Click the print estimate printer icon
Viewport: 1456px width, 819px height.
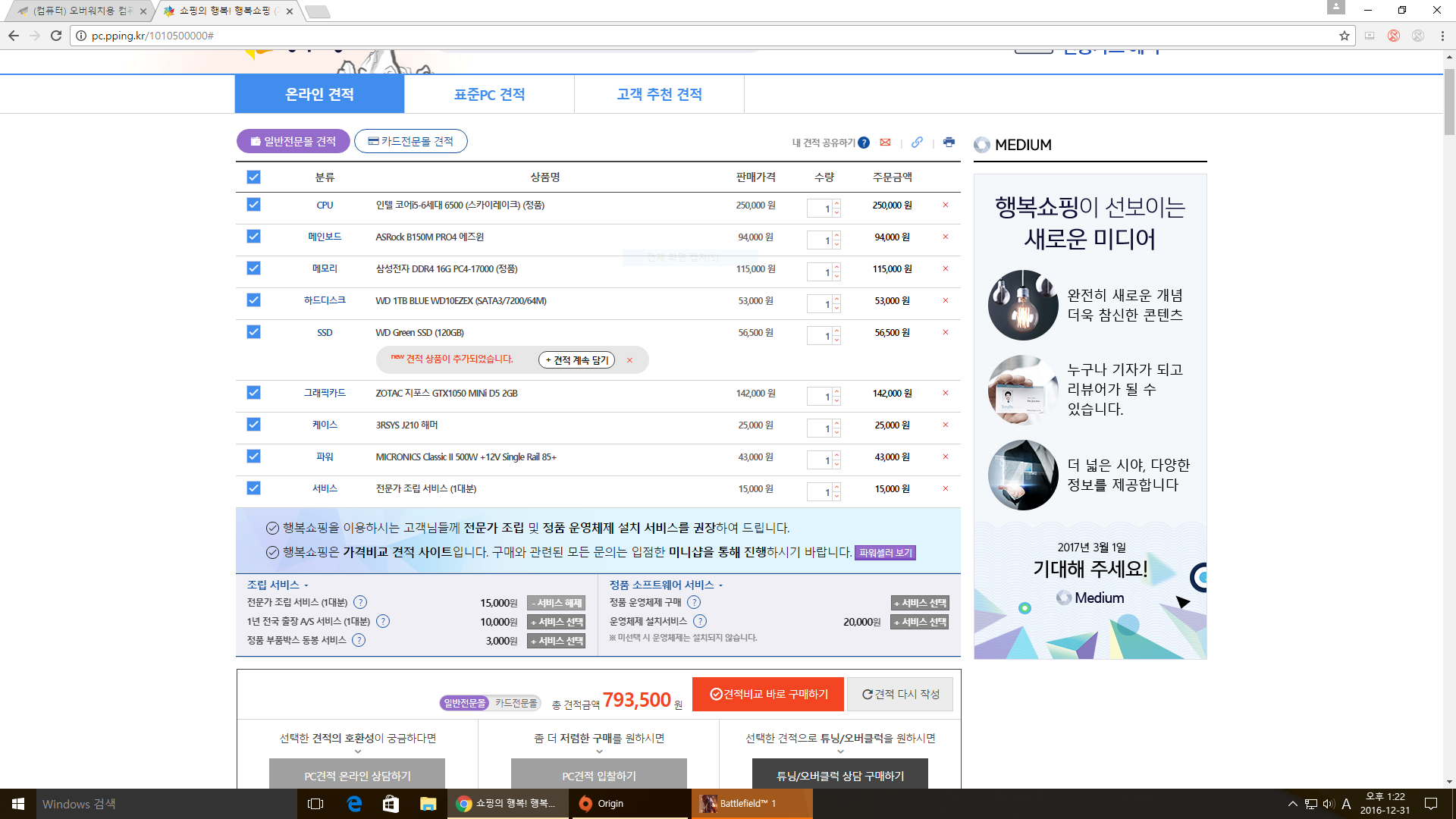949,143
